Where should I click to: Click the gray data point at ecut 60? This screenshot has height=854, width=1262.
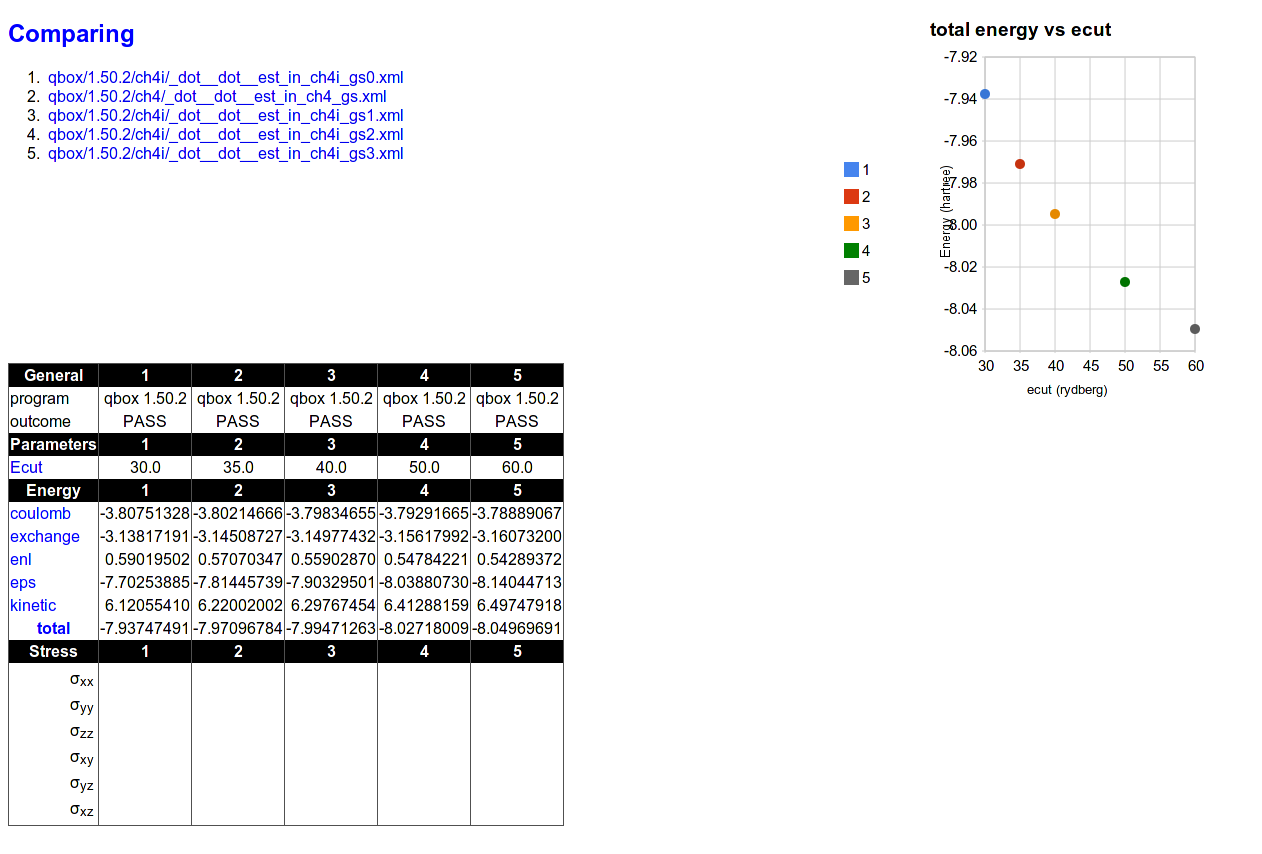click(x=1195, y=329)
